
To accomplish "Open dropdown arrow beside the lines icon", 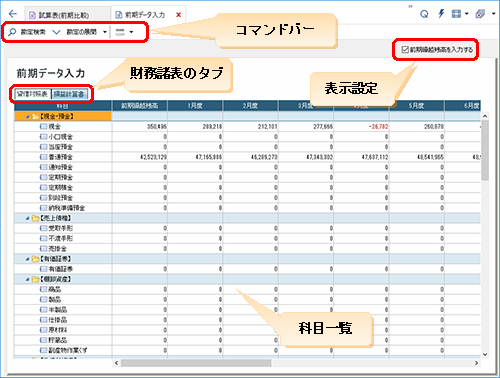I will 131,32.
